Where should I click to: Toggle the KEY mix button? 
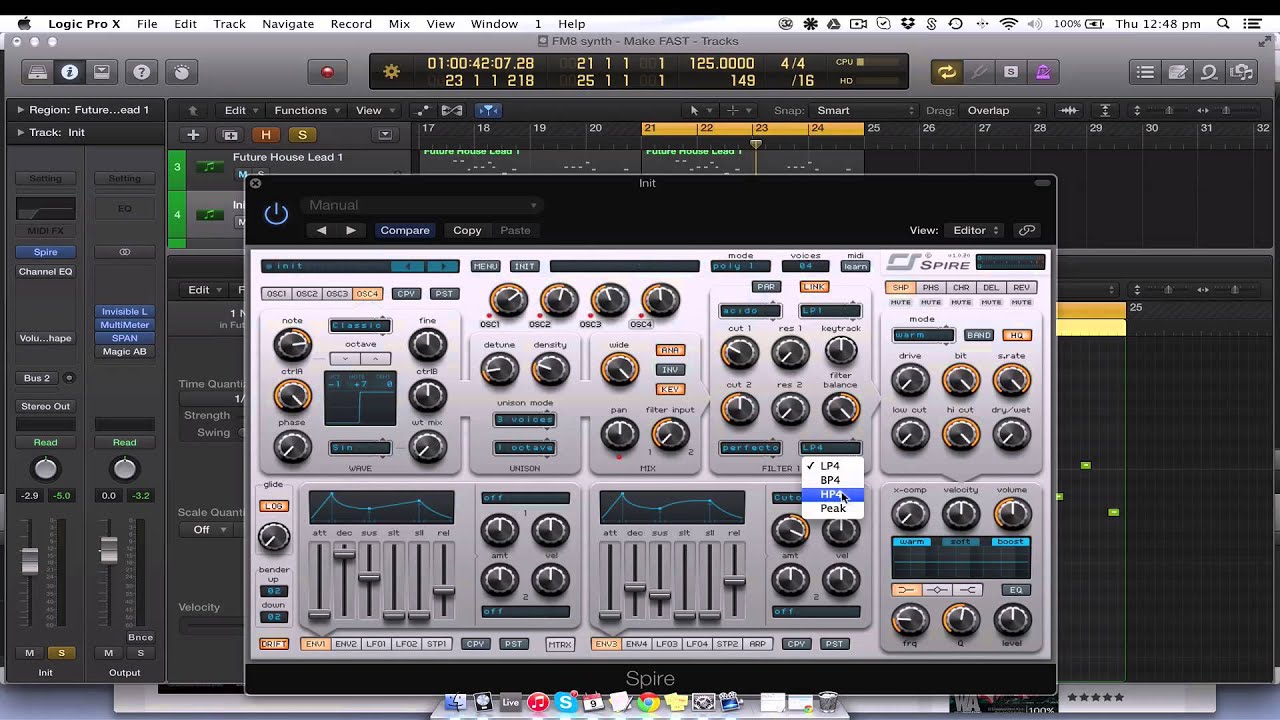[670, 388]
